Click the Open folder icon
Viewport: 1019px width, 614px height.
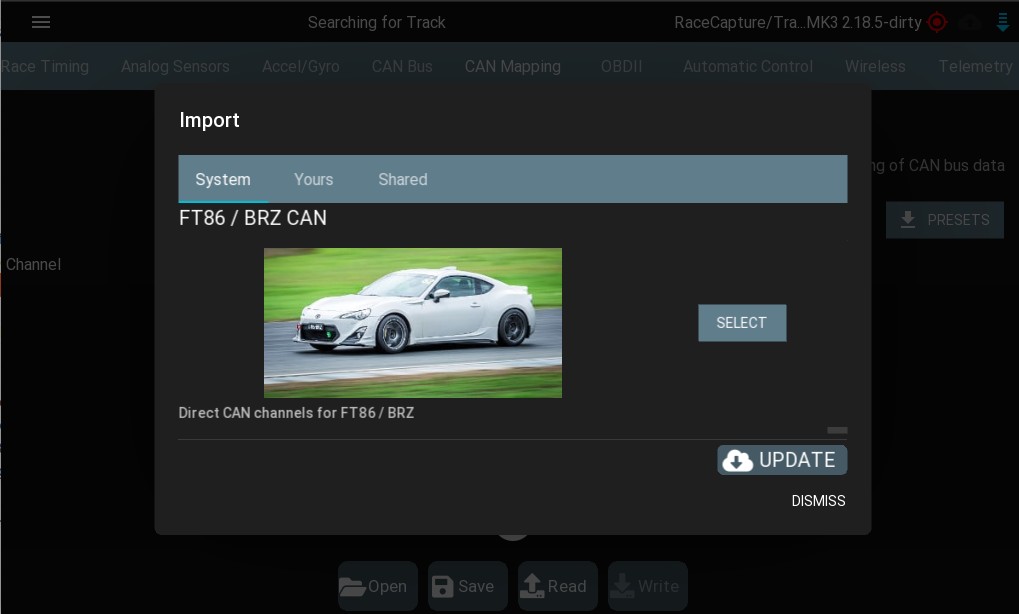click(352, 586)
